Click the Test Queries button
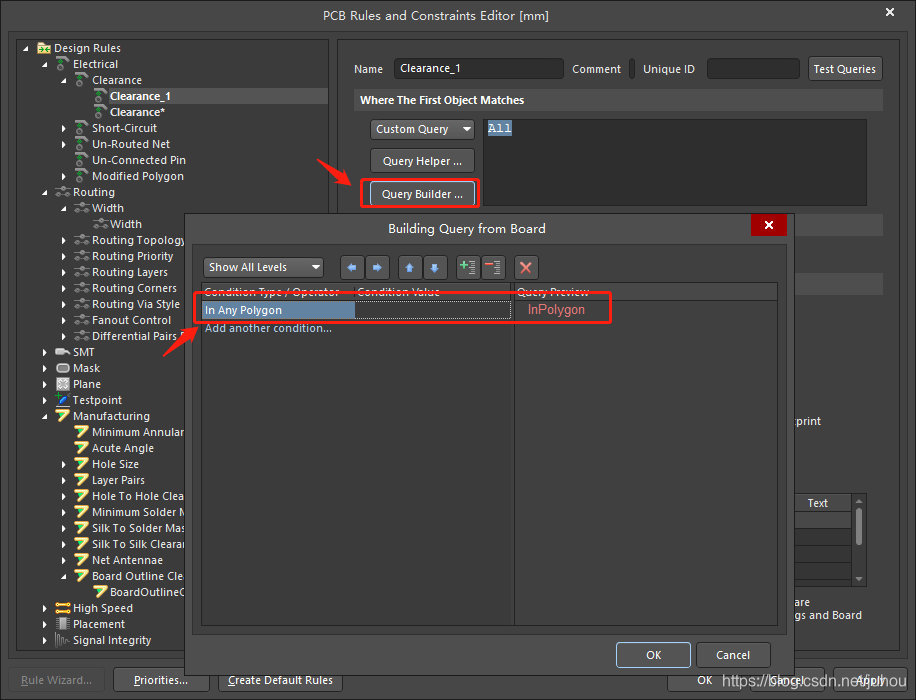Image resolution: width=916 pixels, height=700 pixels. tap(844, 69)
